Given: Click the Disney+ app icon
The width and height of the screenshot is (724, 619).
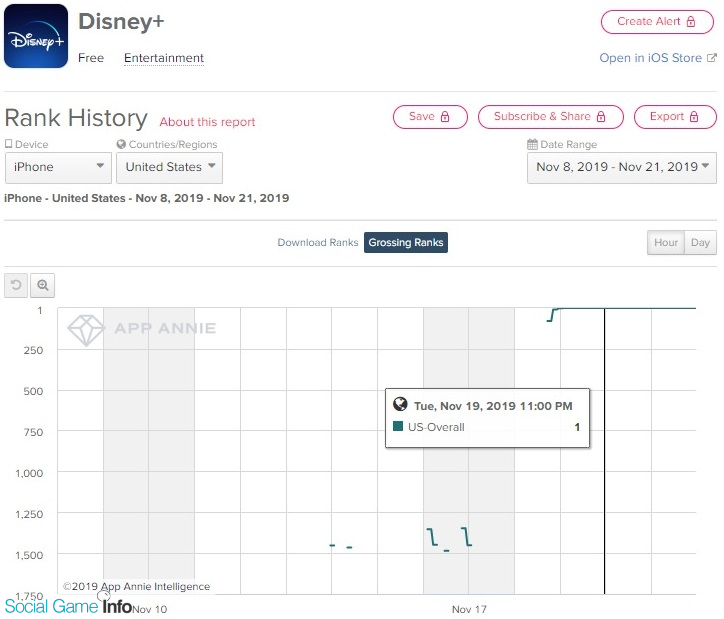Looking at the screenshot, I should pos(36,36).
